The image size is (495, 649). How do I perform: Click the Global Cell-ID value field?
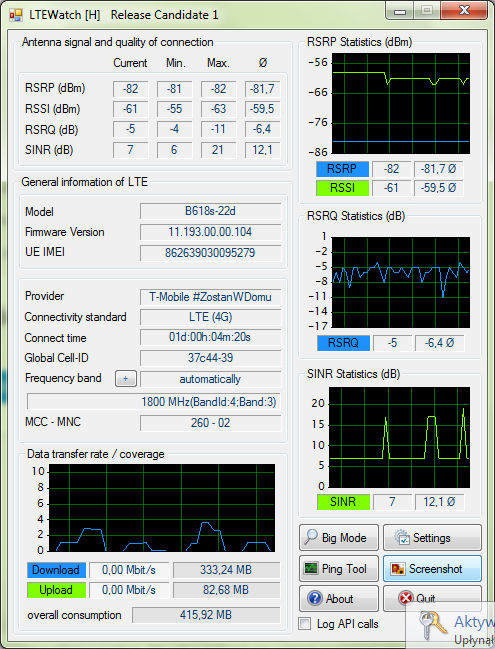[x=210, y=358]
